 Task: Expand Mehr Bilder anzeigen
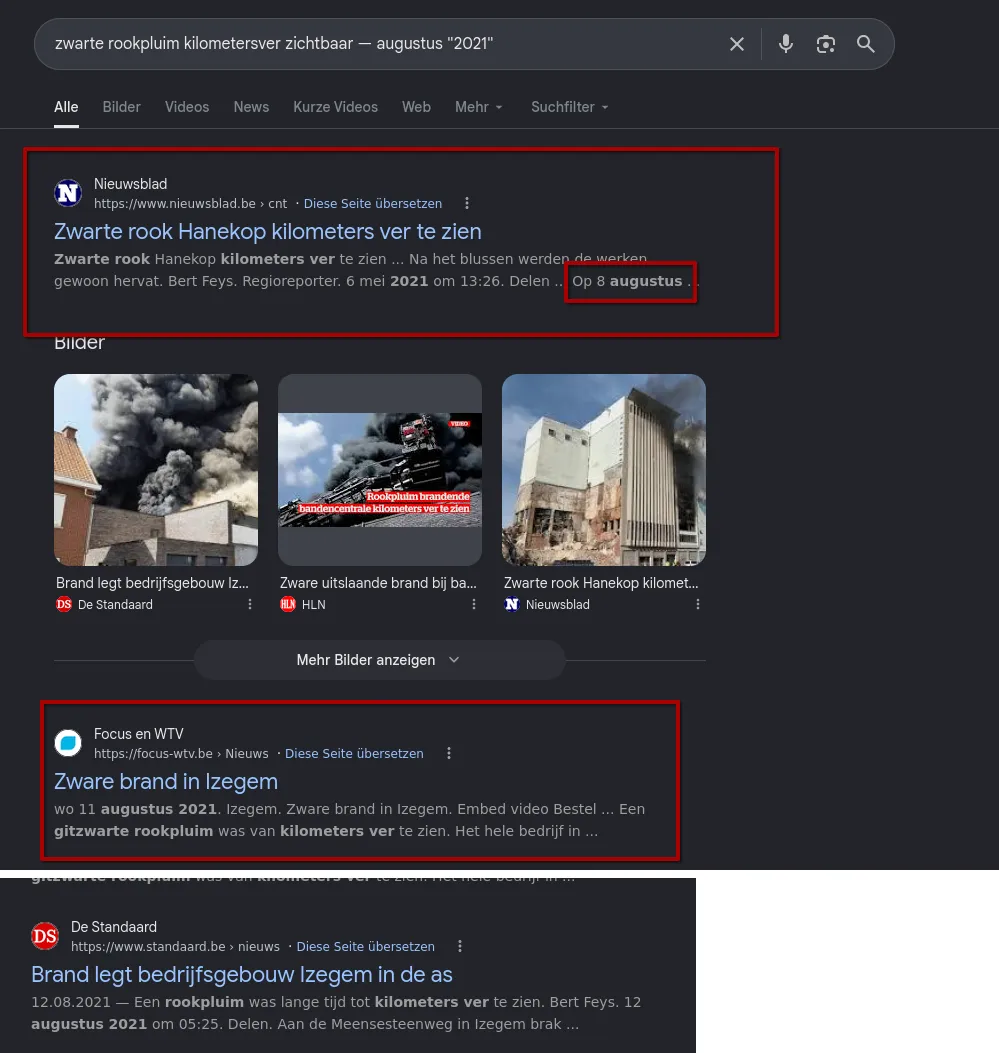(379, 660)
